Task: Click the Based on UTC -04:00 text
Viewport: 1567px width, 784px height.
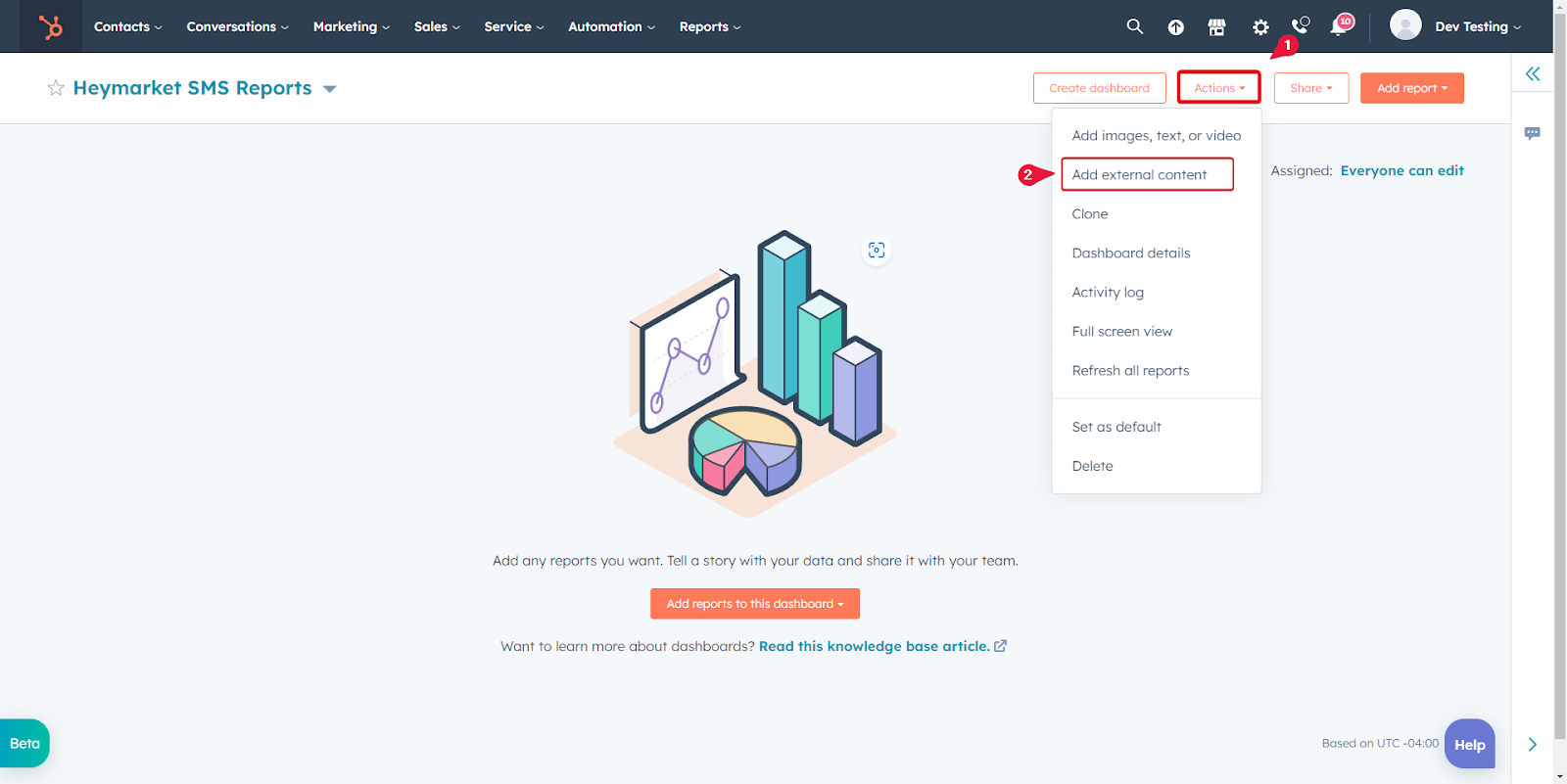Action: tap(1380, 744)
